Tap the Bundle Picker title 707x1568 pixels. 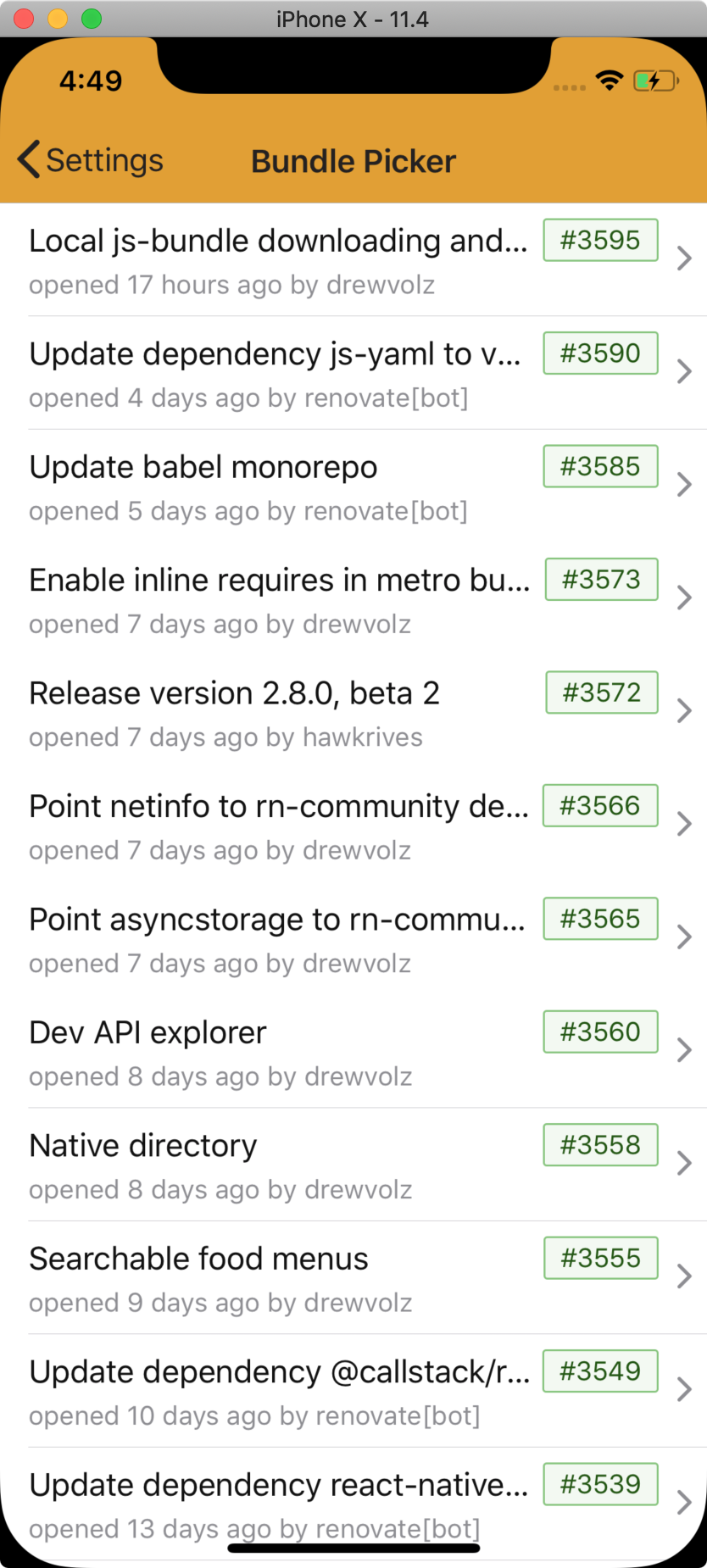353,161
